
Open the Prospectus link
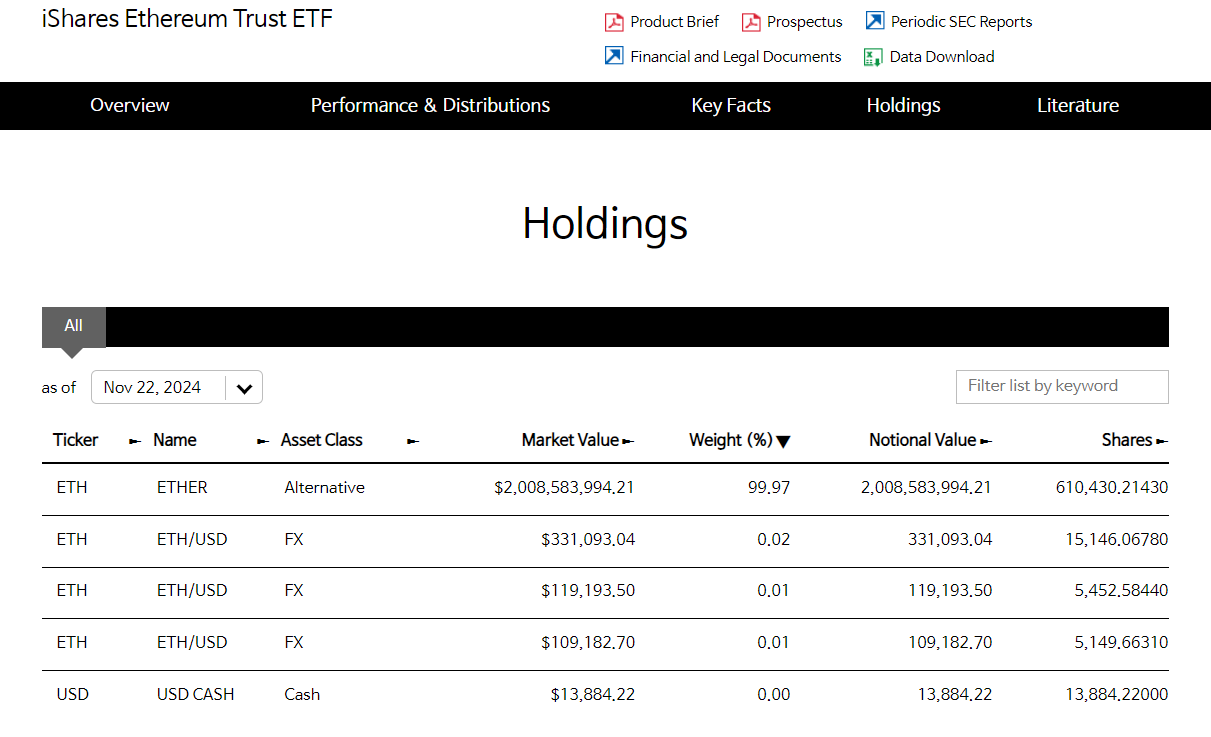pos(804,22)
